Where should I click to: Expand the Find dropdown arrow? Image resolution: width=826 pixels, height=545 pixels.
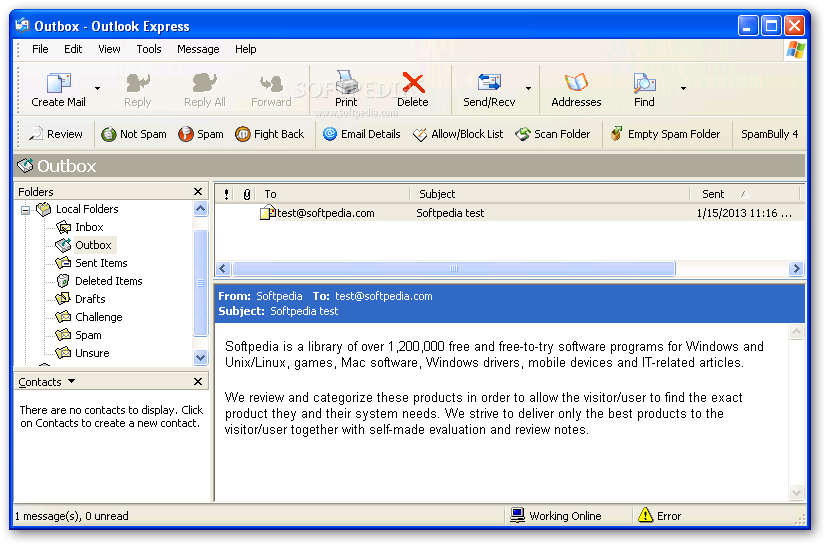pyautogui.click(x=683, y=88)
